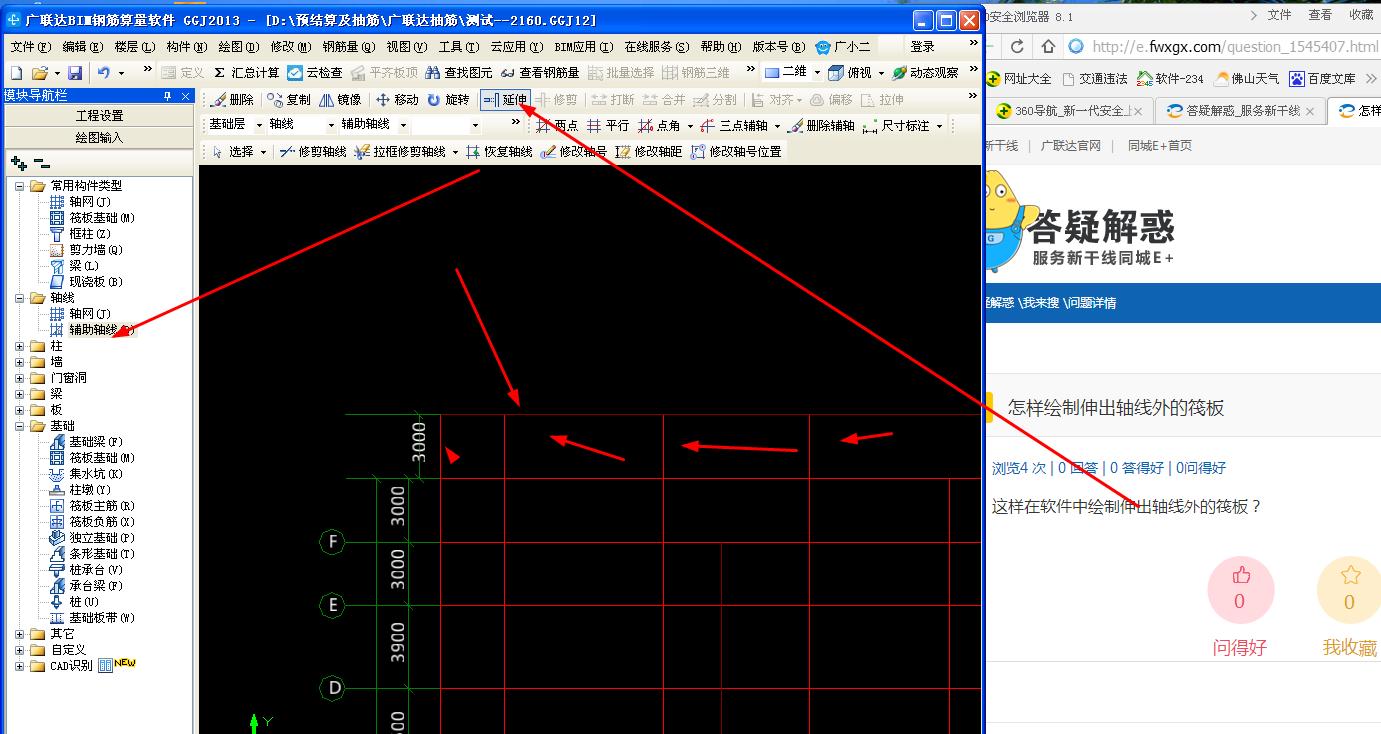This screenshot has height=734, width=1381.
Task: Switch to 360导航 browser tab
Action: coord(1073,111)
